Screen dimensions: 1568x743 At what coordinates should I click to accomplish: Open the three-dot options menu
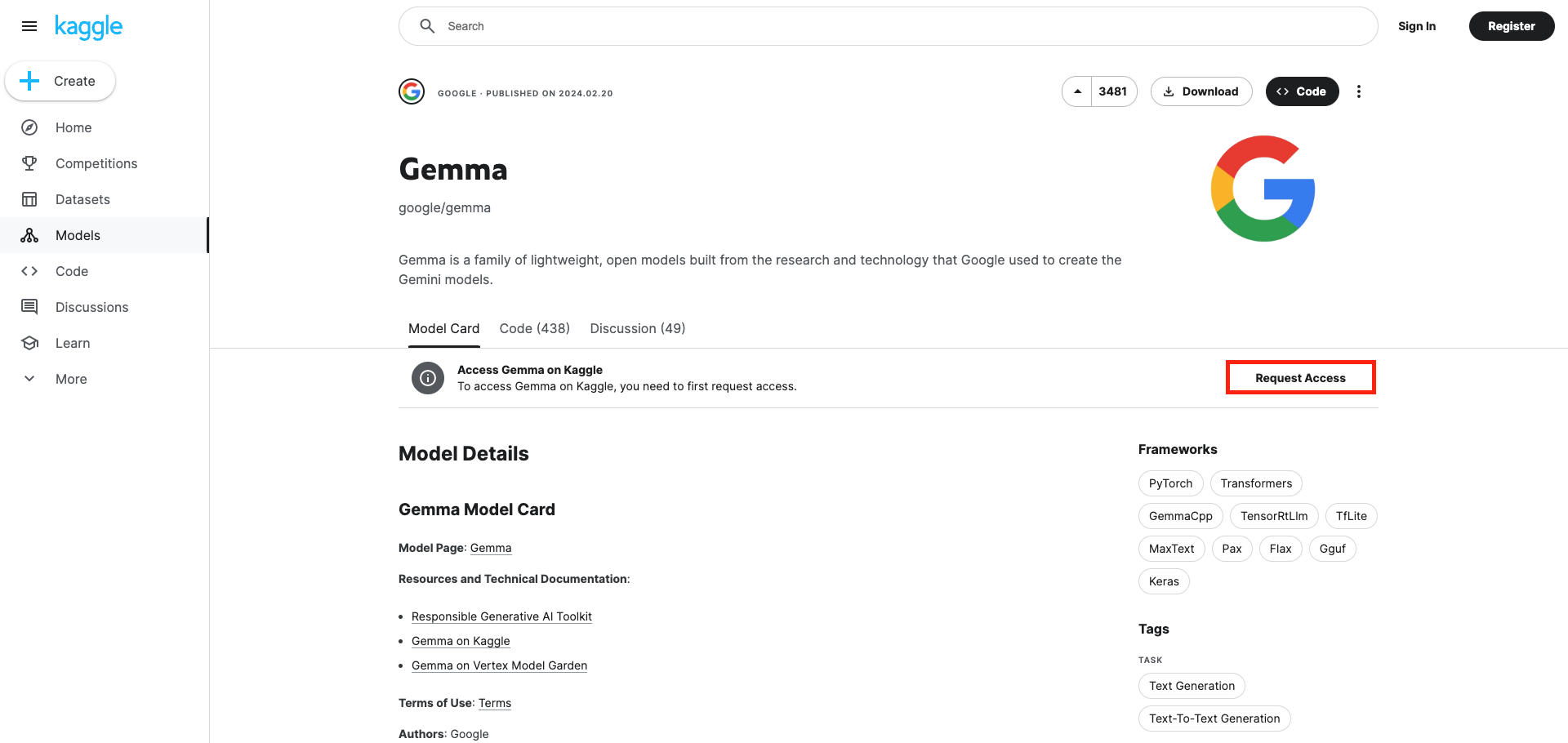tap(1359, 91)
